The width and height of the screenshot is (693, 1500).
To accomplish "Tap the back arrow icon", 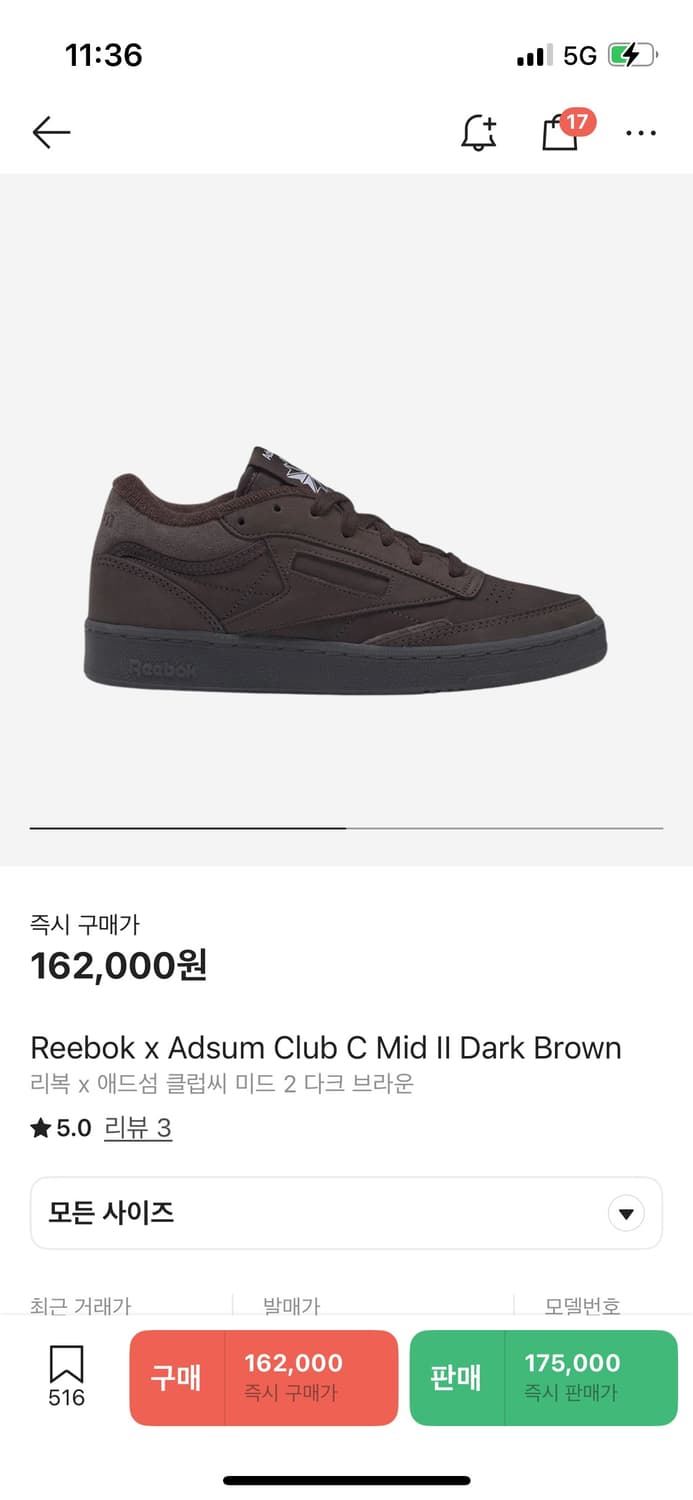I will [51, 132].
